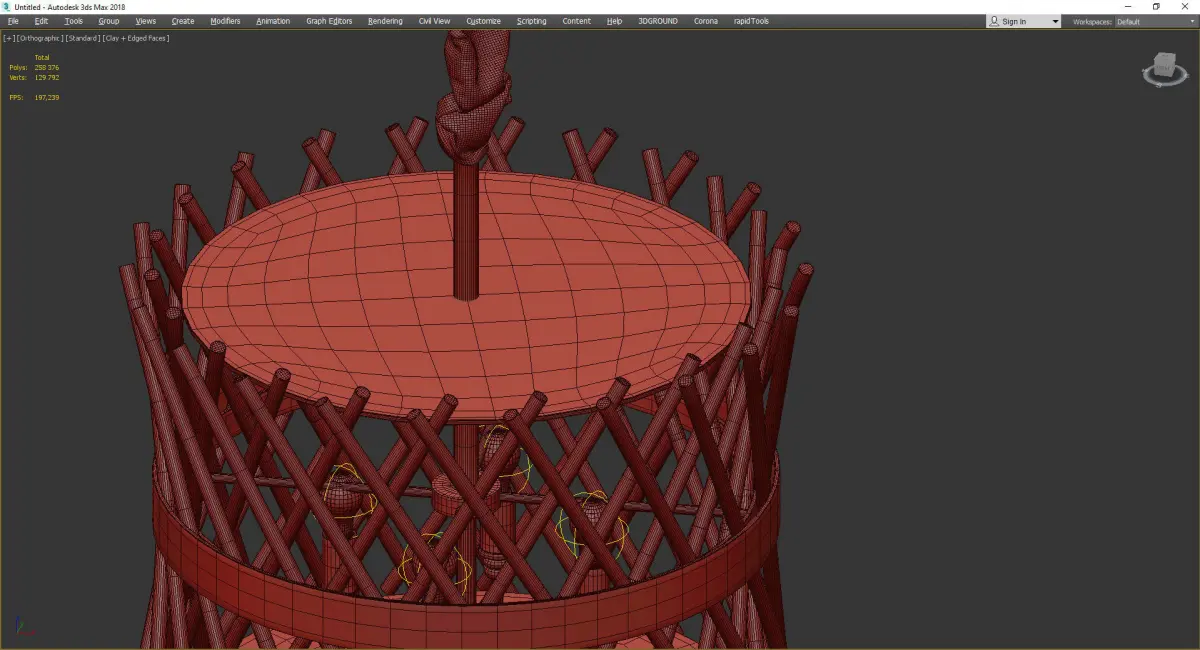Open the rapidTools menu
This screenshot has height=650, width=1200.
tap(750, 21)
